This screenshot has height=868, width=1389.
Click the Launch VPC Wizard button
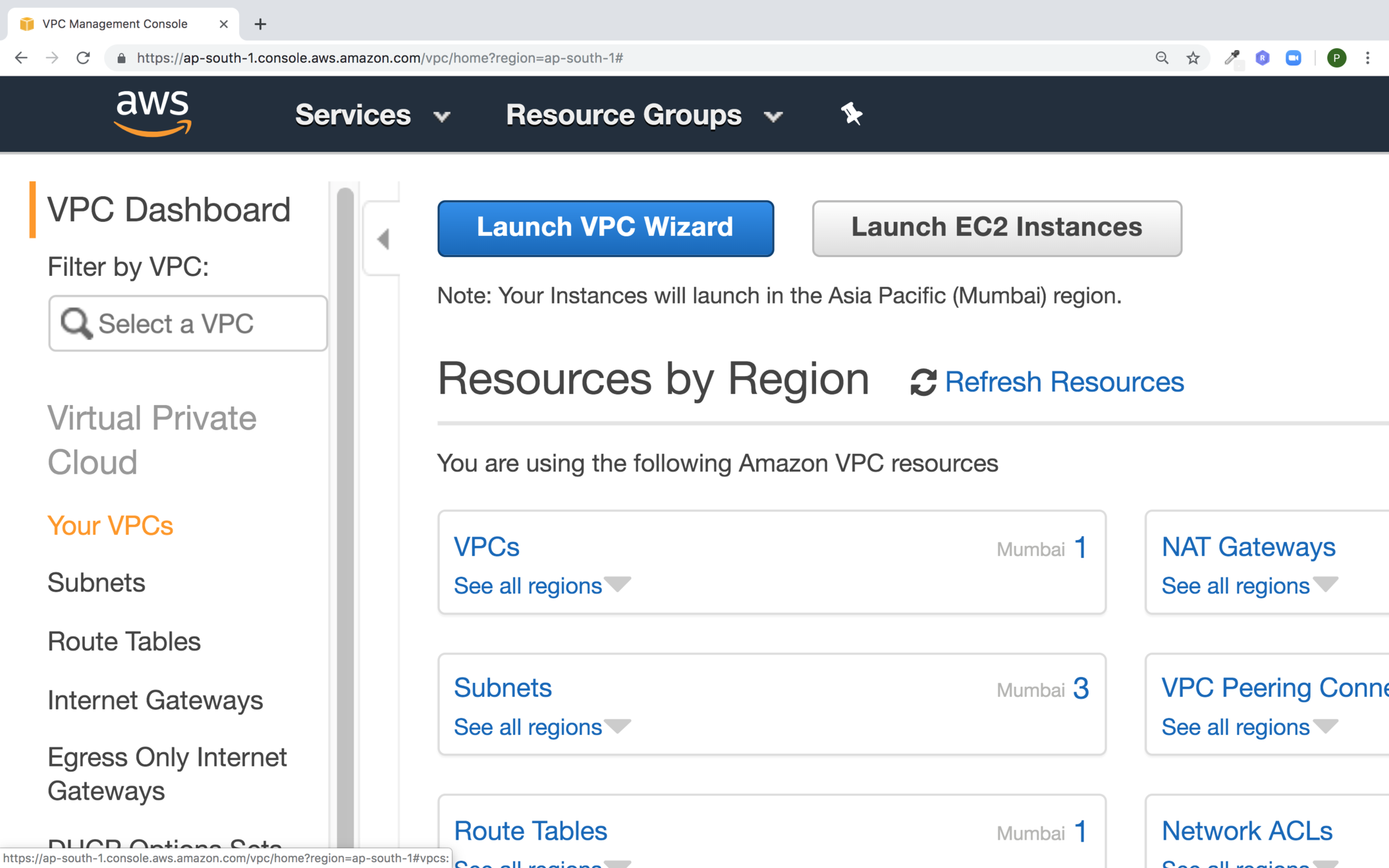605,228
